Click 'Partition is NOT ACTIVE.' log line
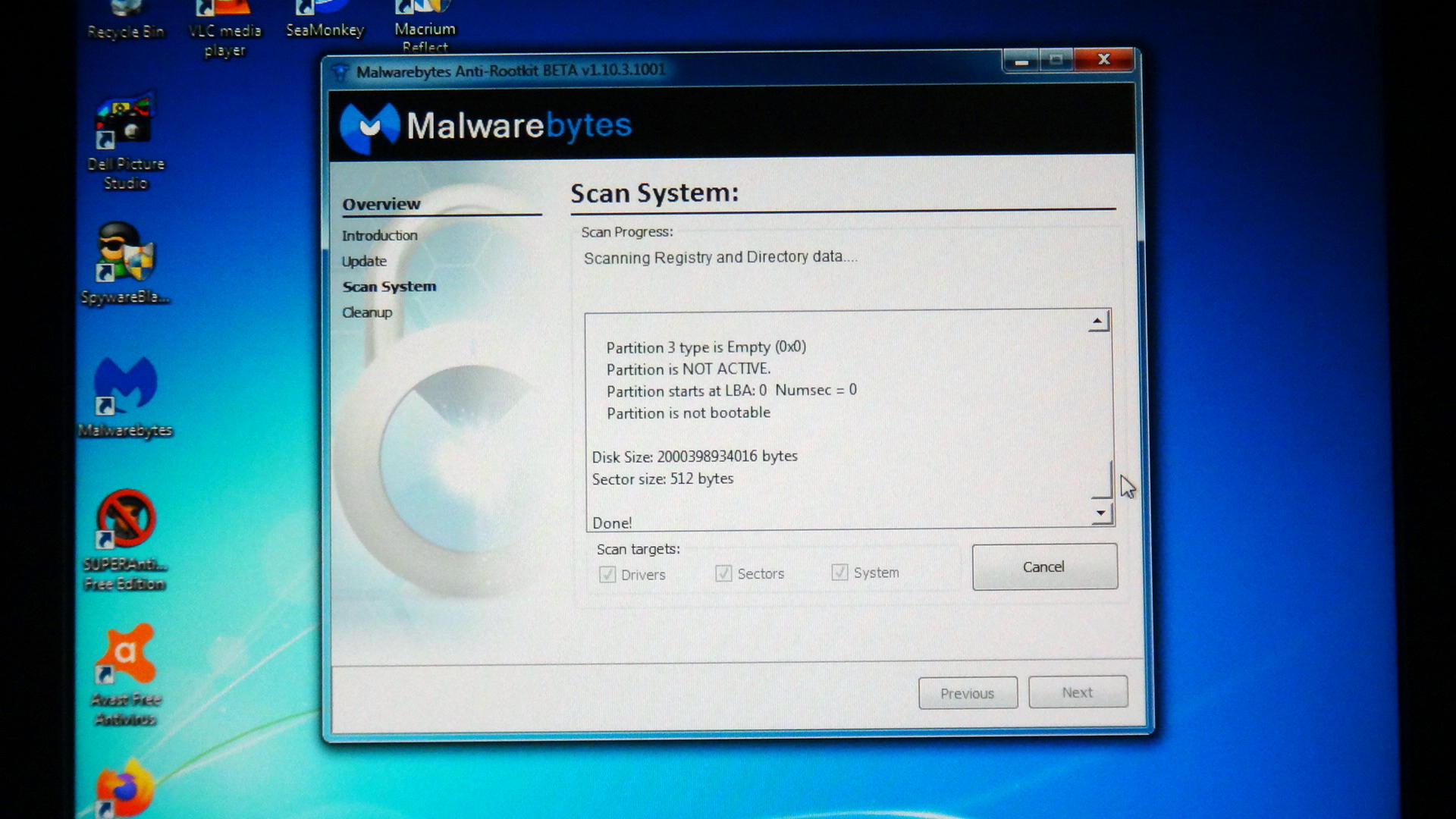Screen dimensions: 1456x819 [689, 369]
